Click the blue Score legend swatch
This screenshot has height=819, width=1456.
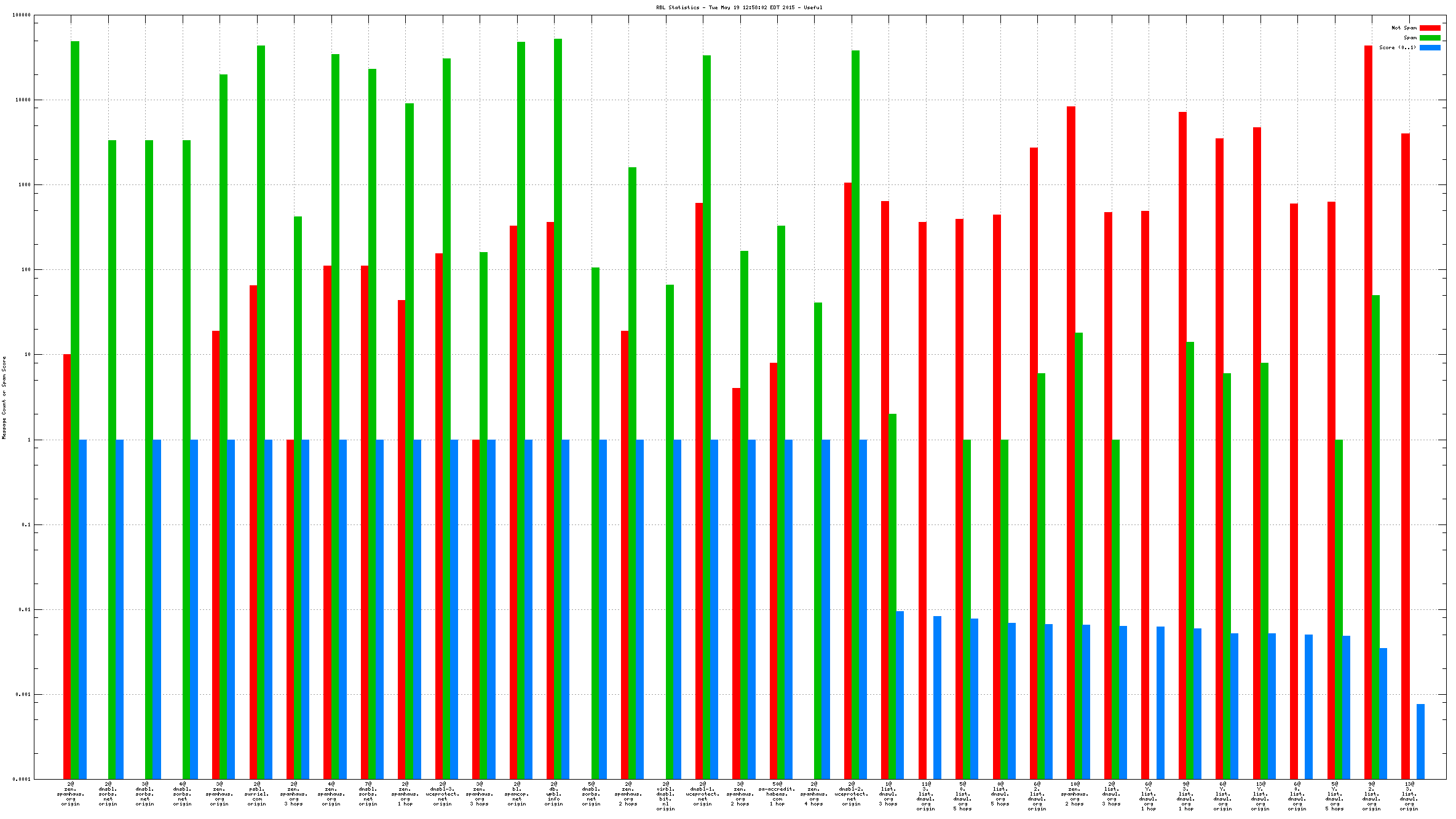coord(1430,47)
